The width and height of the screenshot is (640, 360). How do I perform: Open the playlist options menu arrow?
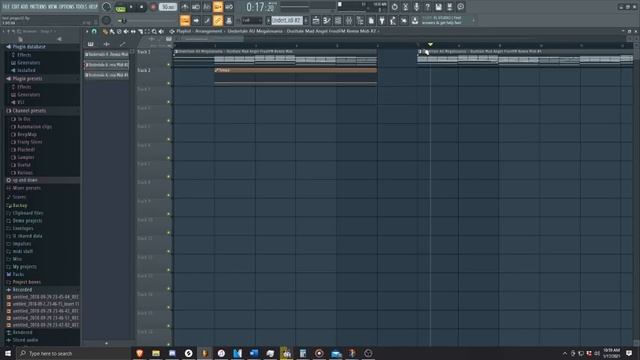click(x=87, y=31)
